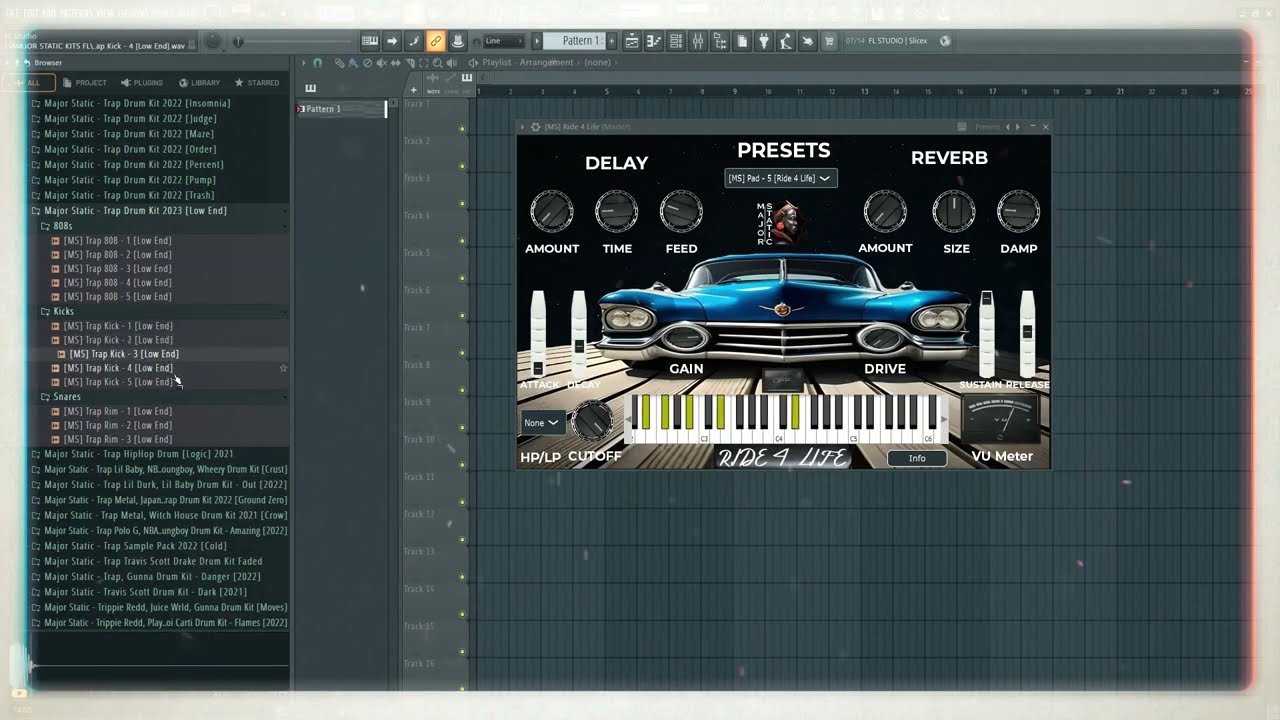Select the playback speaker tool in Playlist toolbar
Image resolution: width=1280 pixels, height=720 pixels.
pyautogui.click(x=451, y=63)
